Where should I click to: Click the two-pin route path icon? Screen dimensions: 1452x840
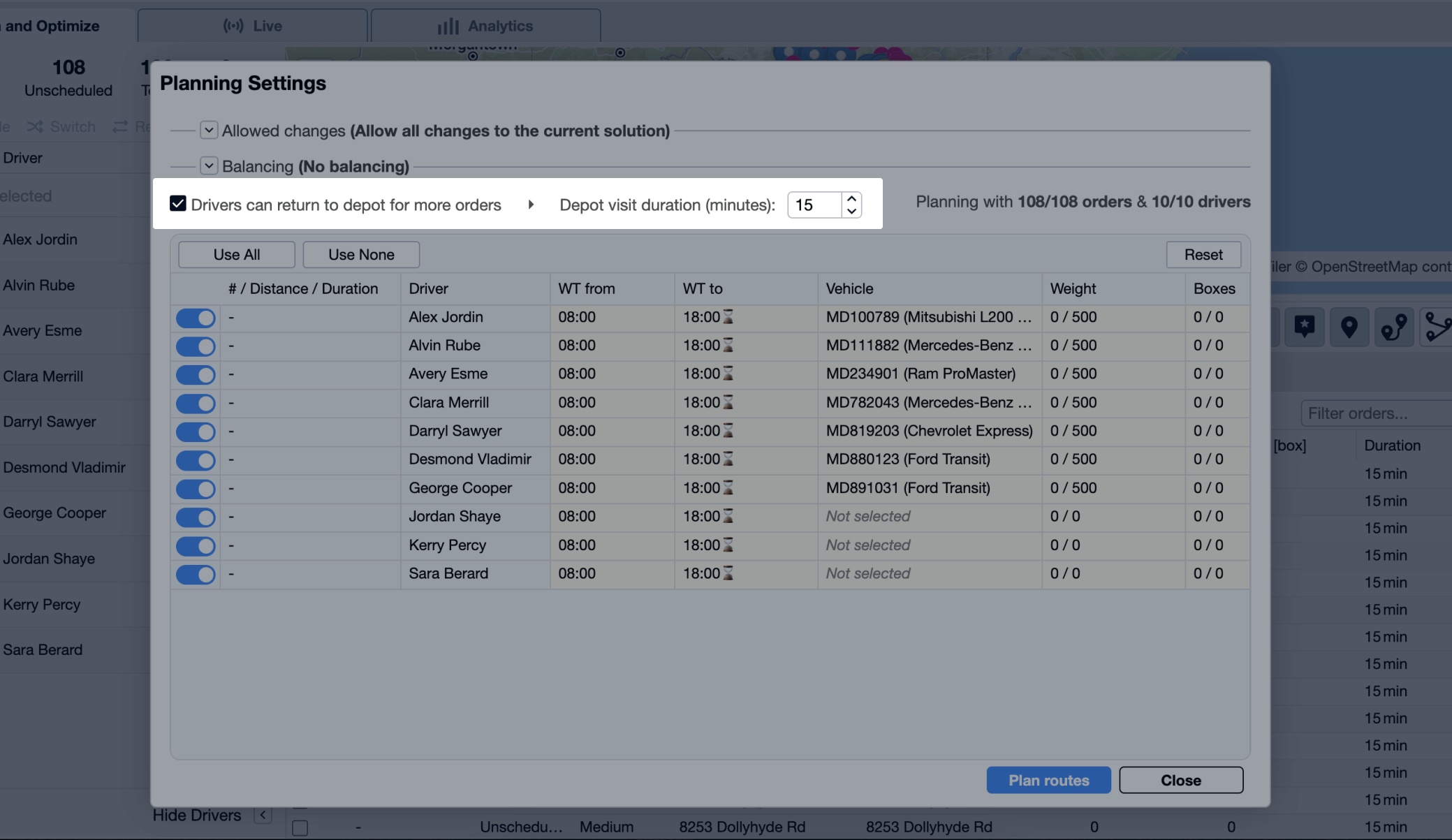pos(1394,326)
